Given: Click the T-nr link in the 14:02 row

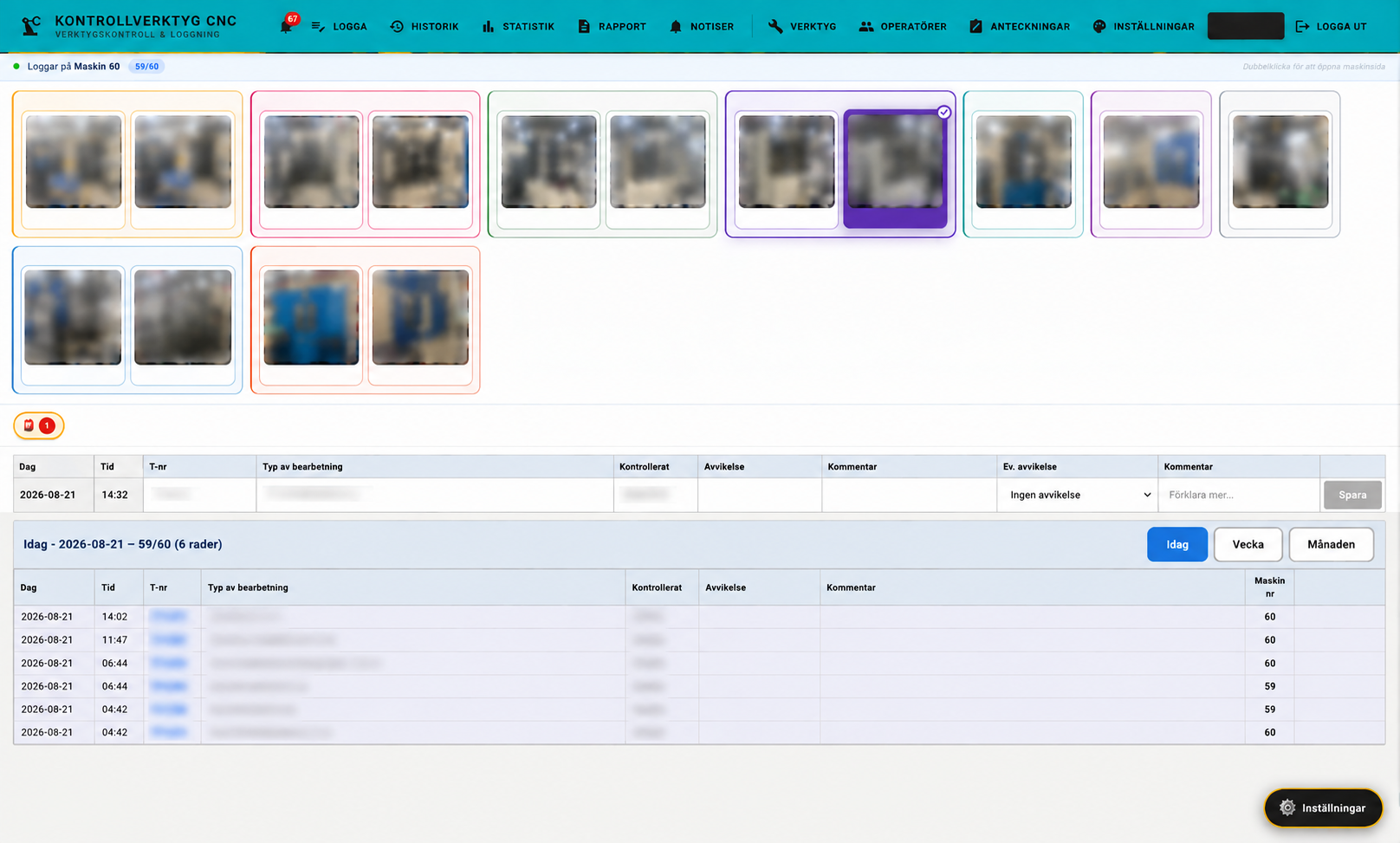Looking at the screenshot, I should (x=168, y=616).
